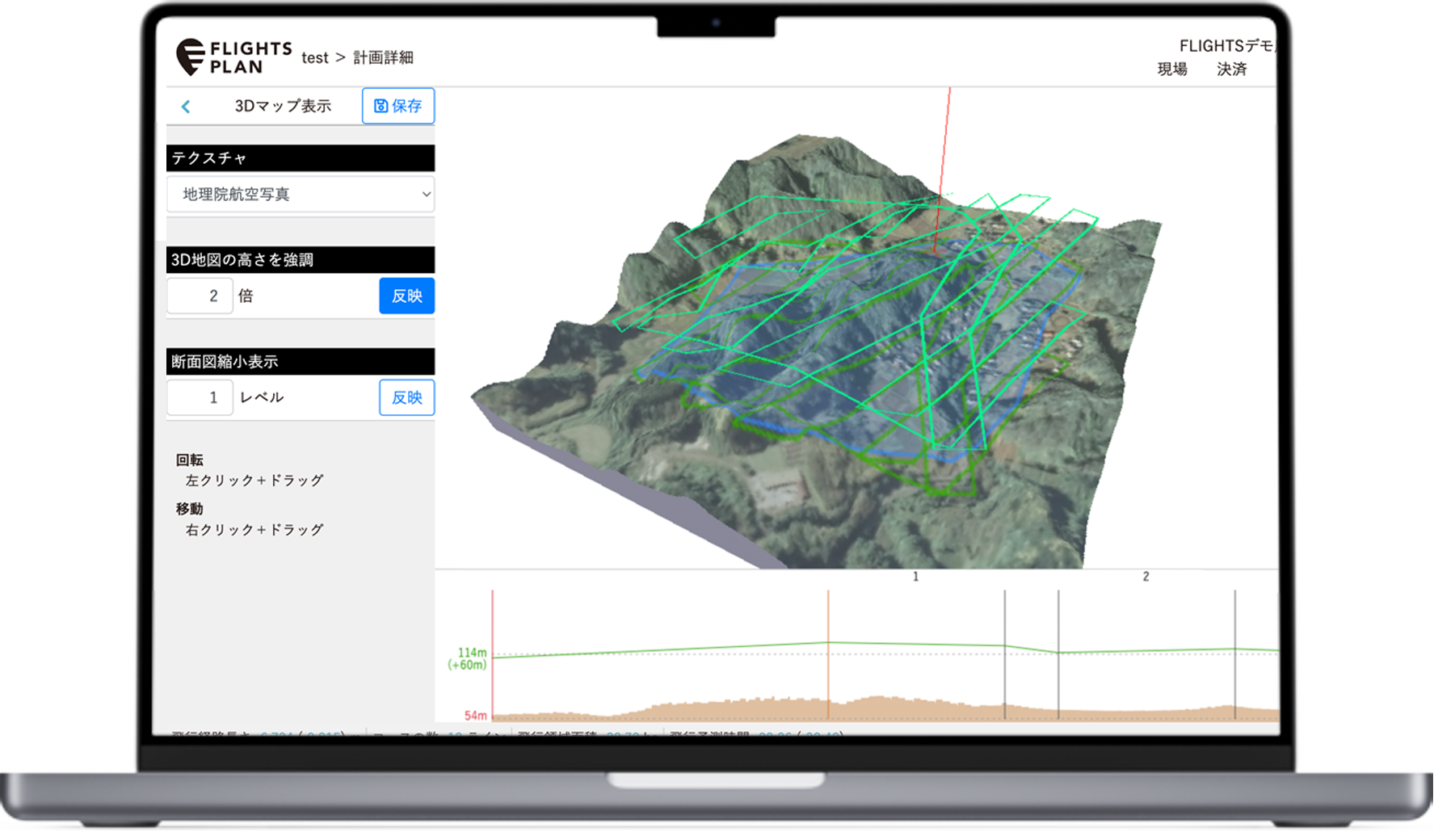Click the floppy disk icon in 保存 button
1438x840 pixels.
click(381, 106)
